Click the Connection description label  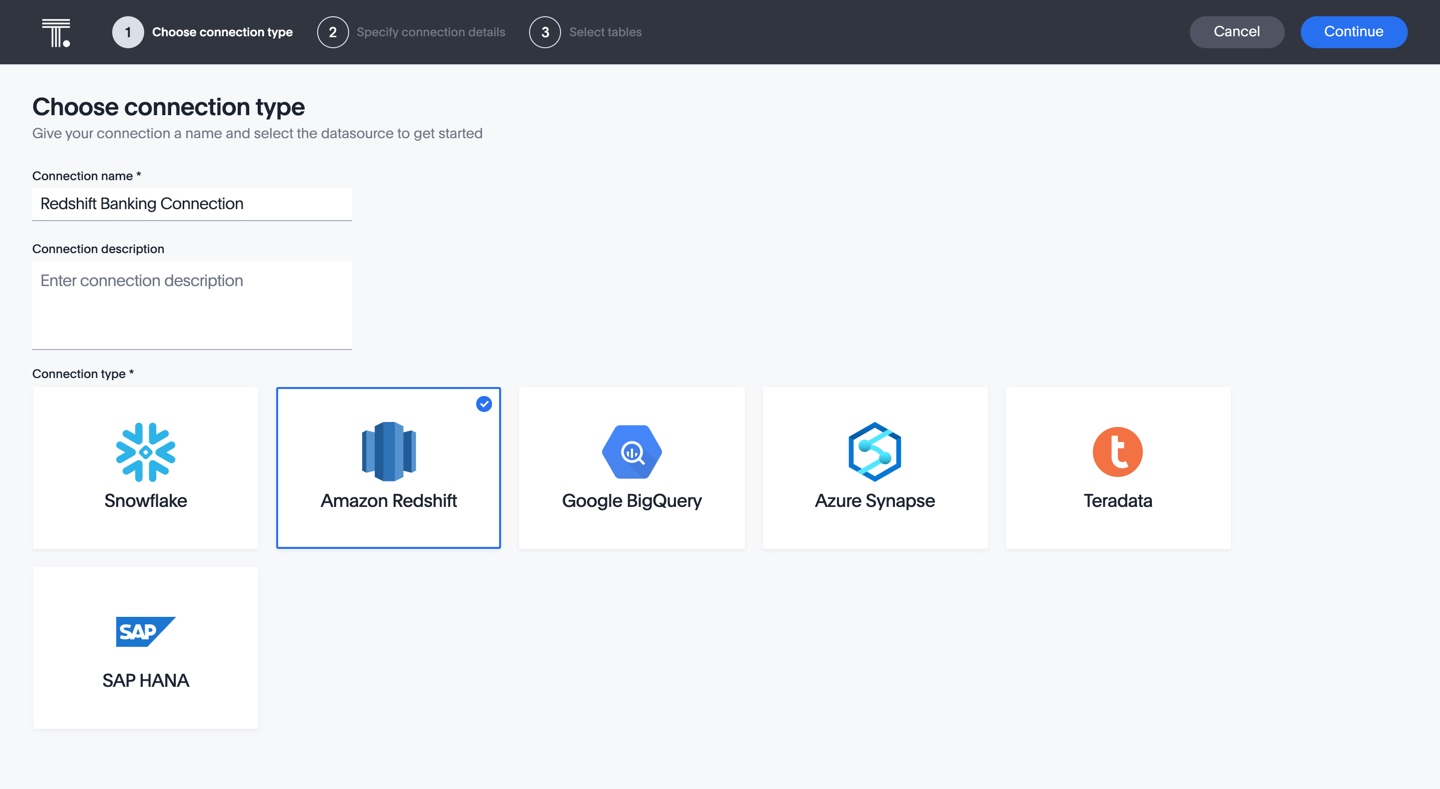point(98,249)
